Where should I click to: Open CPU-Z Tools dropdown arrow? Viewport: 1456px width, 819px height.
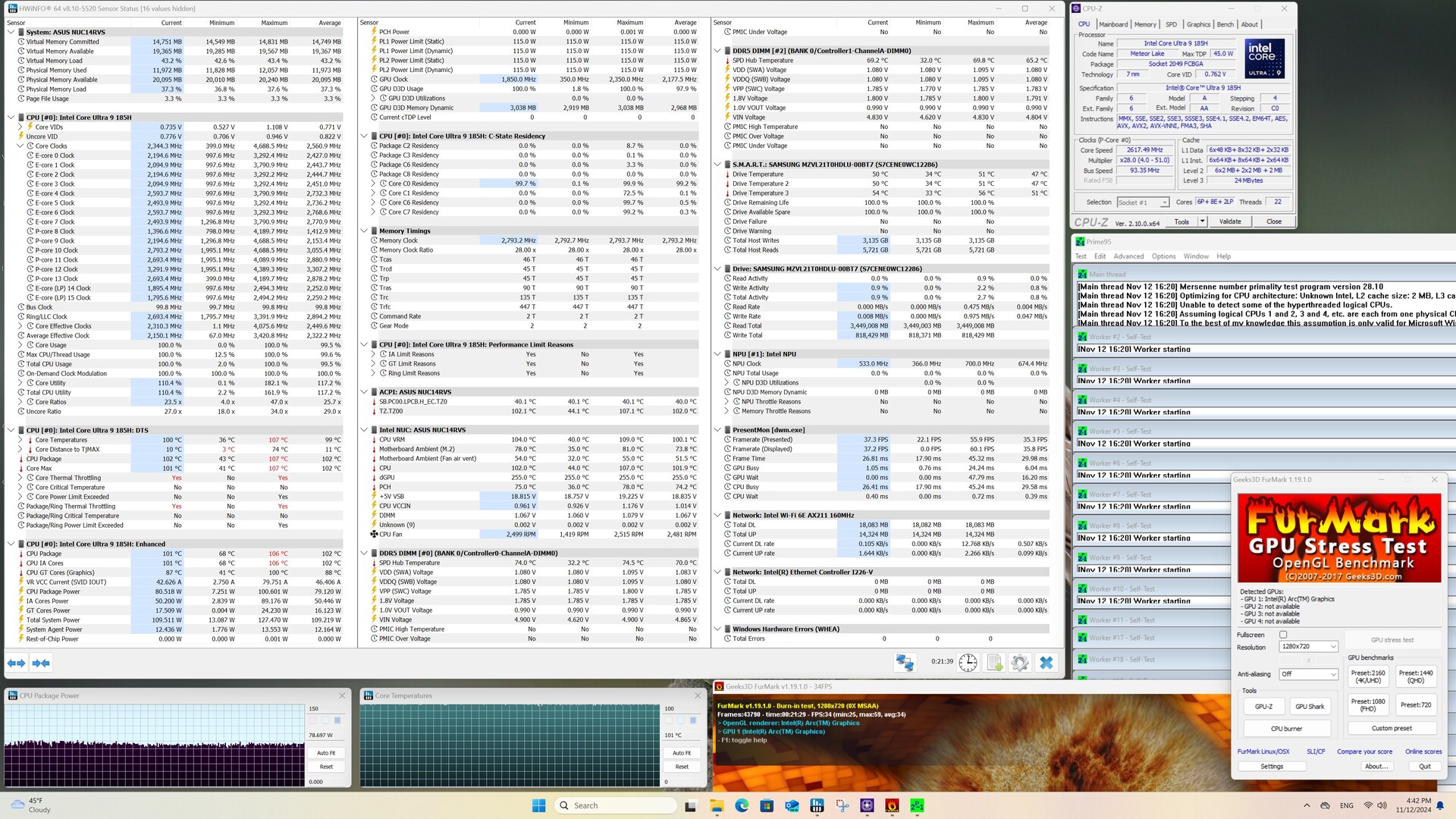click(x=1202, y=221)
